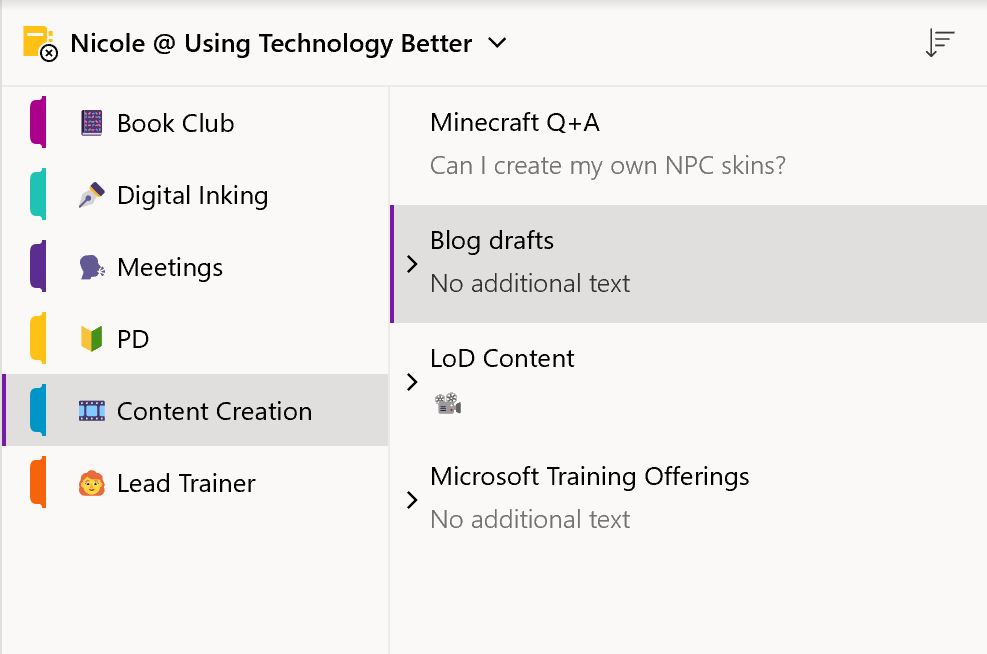Click the Content Creation film strip icon
Viewport: 987px width, 654px height.
pyautogui.click(x=92, y=411)
